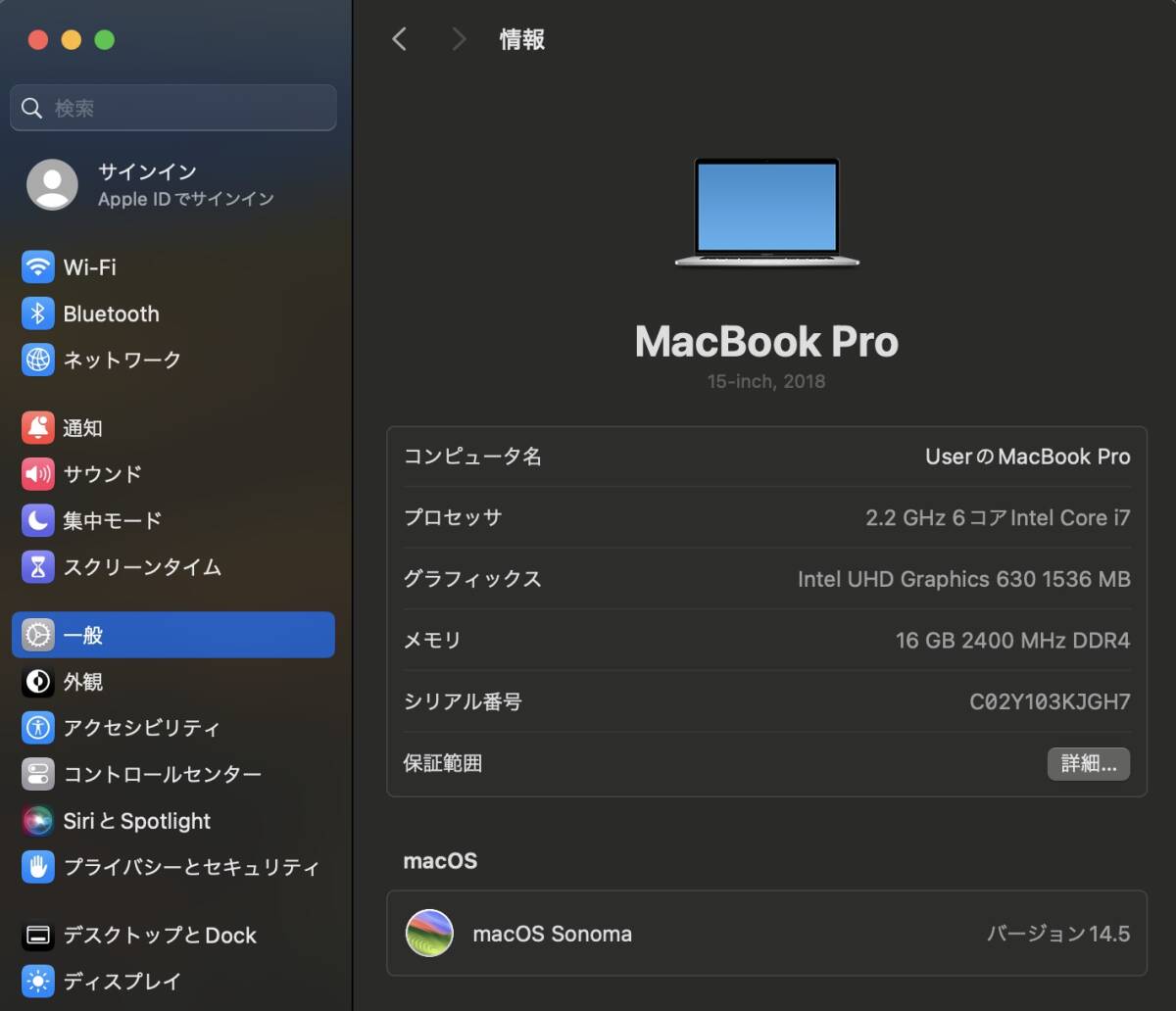Click the macOS section heading
1176x1011 pixels.
(440, 861)
